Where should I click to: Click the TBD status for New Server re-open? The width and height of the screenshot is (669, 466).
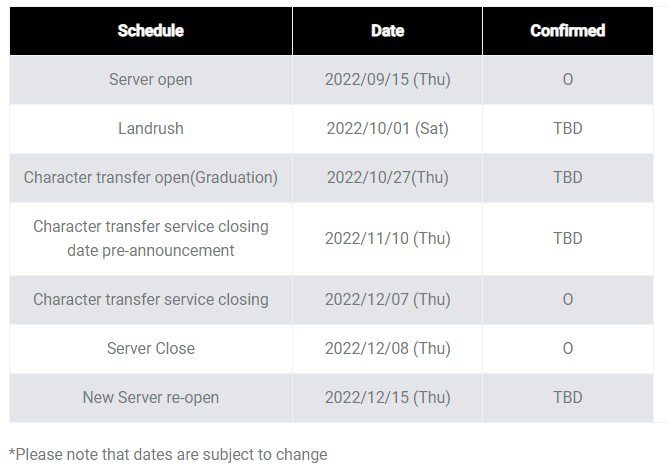[567, 398]
